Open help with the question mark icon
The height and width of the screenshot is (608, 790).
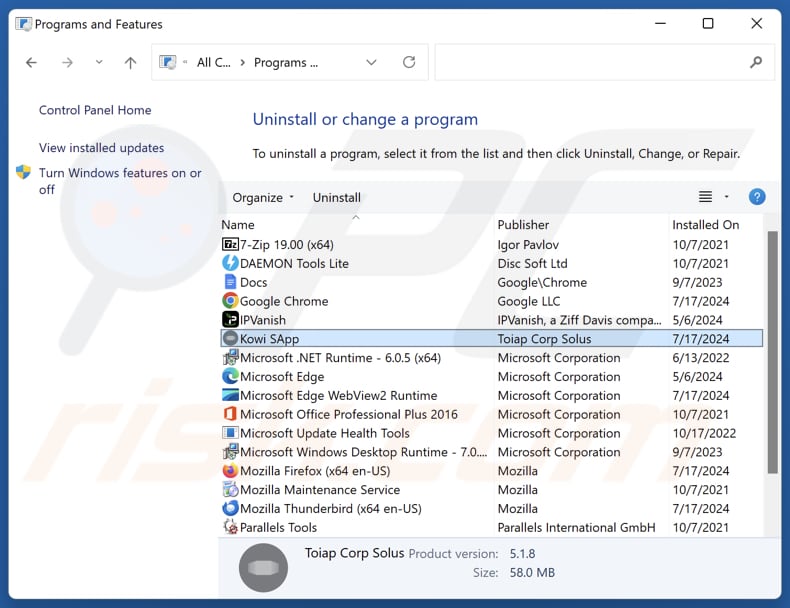[757, 197]
